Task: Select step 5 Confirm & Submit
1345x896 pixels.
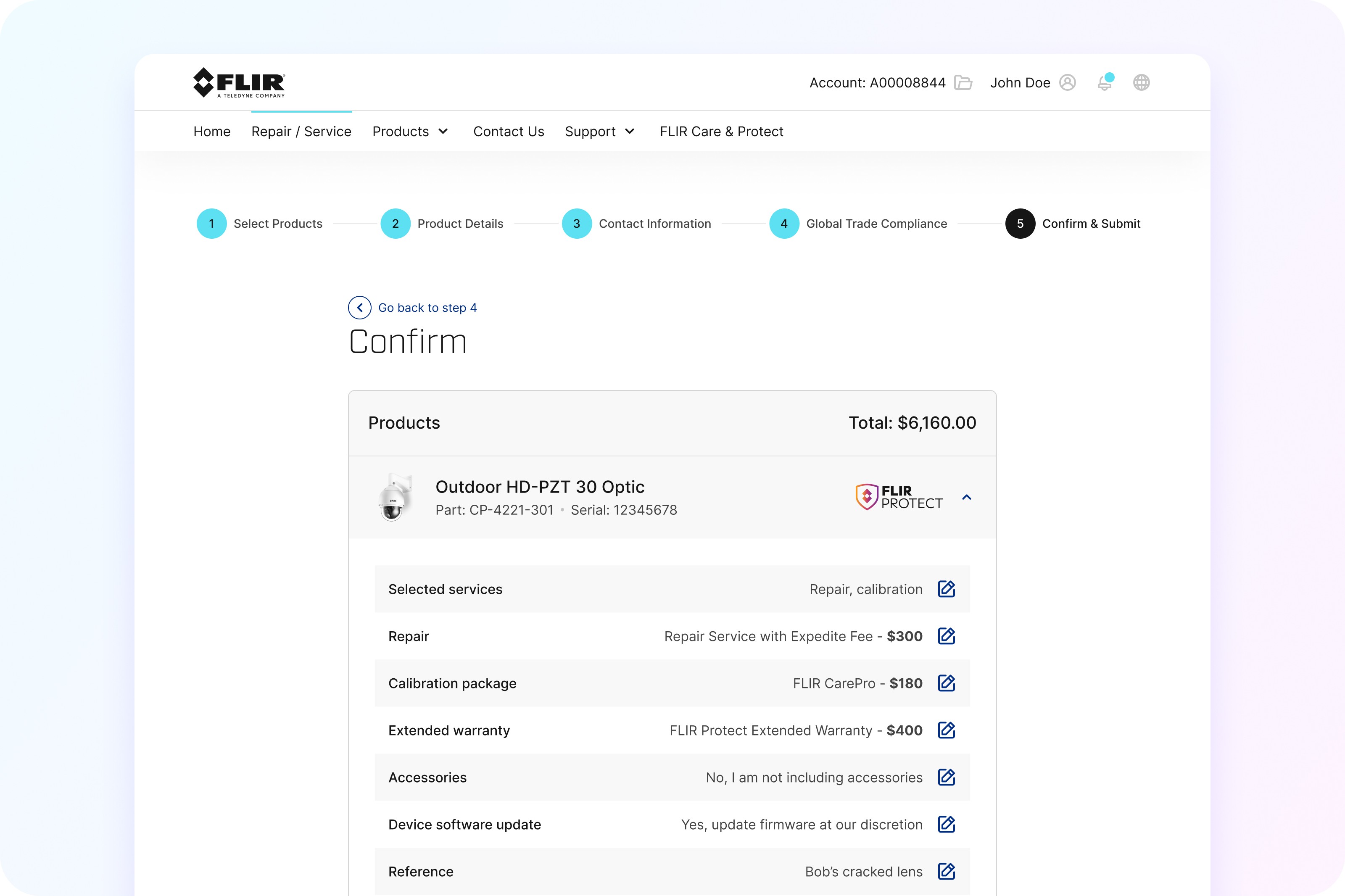Action: [x=1073, y=224]
